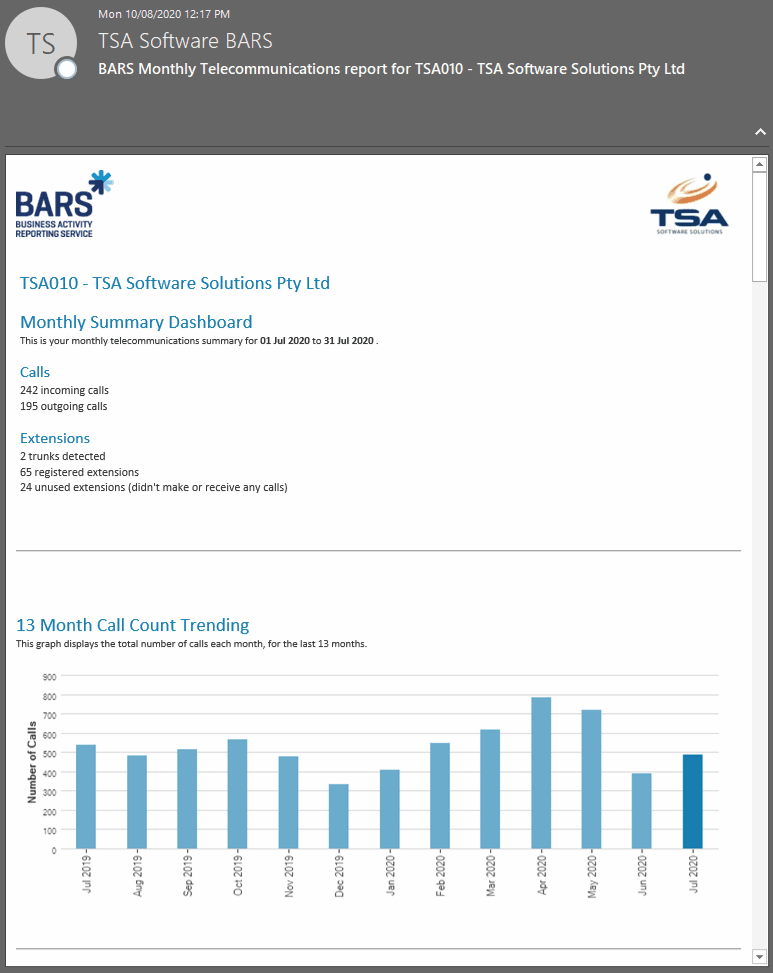The image size is (773, 973).
Task: Click the graph description sentence
Action: [192, 644]
